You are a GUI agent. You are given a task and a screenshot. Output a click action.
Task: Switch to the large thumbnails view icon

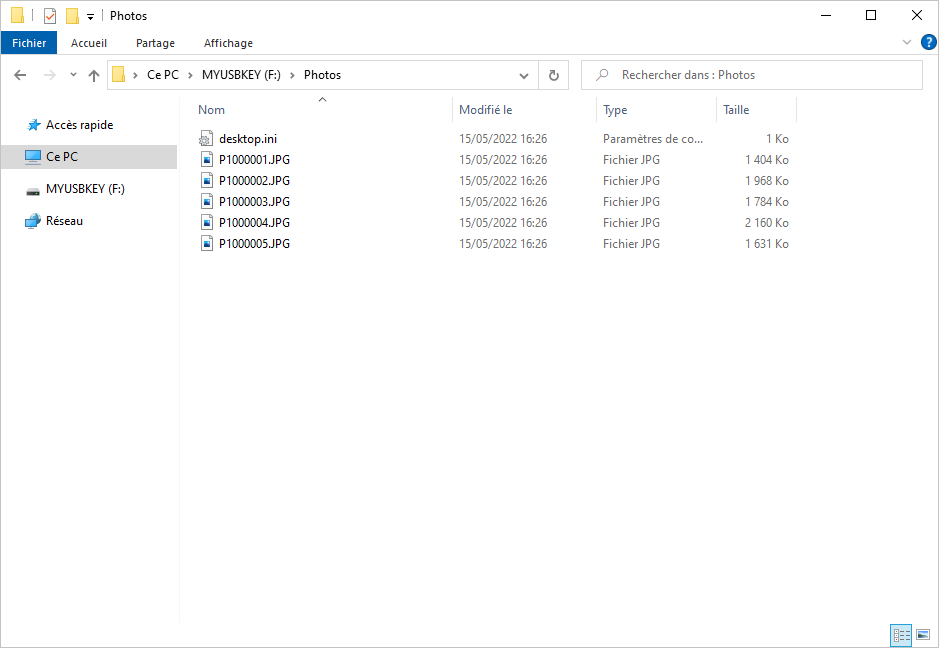click(923, 635)
